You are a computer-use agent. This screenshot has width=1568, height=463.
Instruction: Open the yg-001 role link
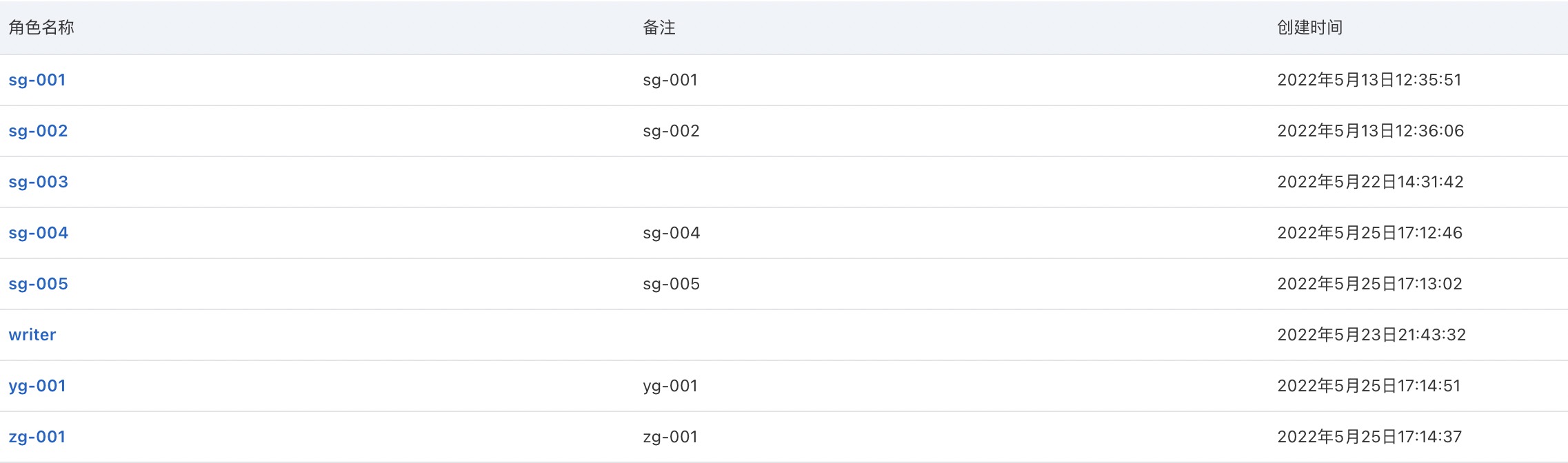[x=37, y=387]
